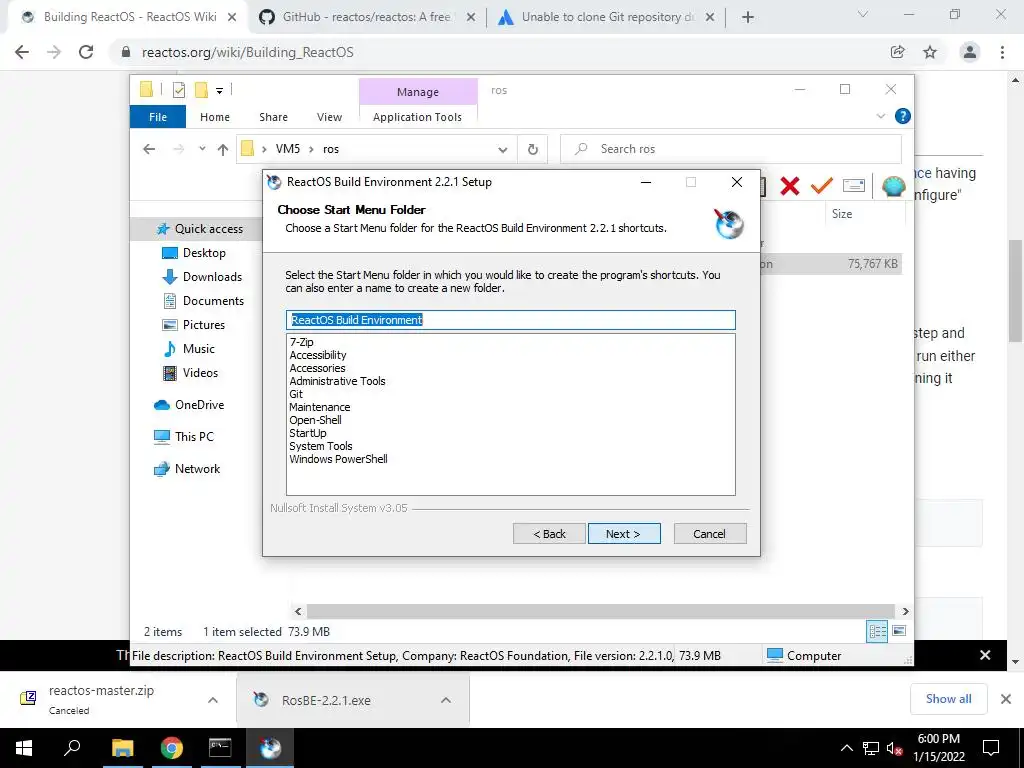The width and height of the screenshot is (1024, 768).
Task: Click the orange checkmark icon in Explorer toolbar
Action: pyautogui.click(x=822, y=186)
